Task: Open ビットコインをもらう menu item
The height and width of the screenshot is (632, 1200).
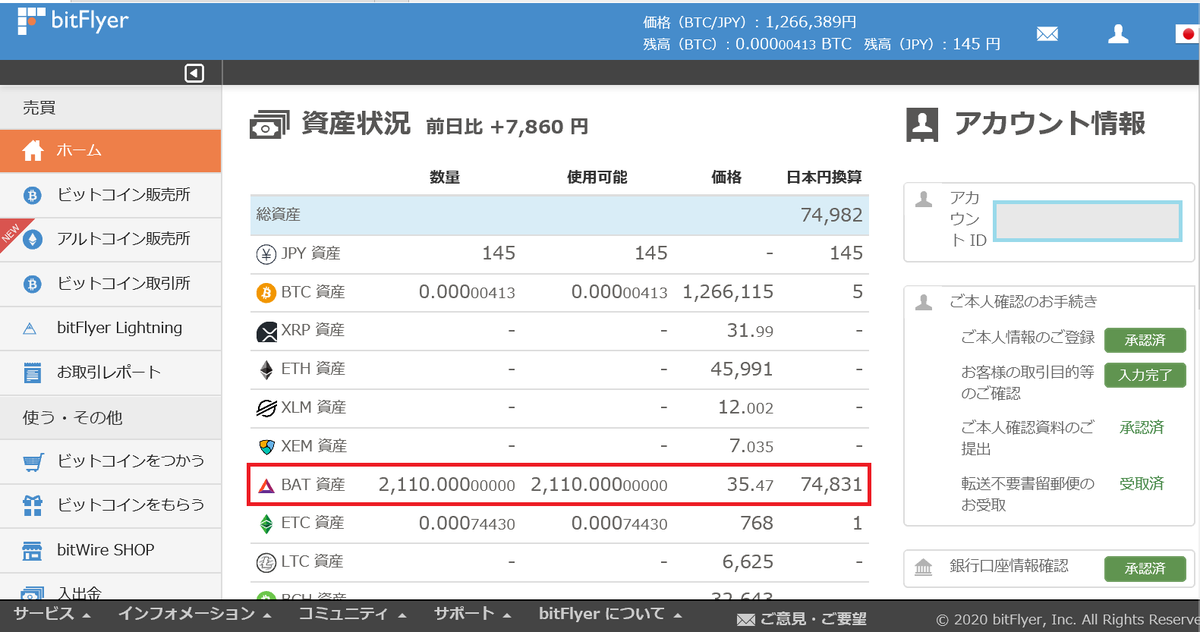Action: point(110,506)
